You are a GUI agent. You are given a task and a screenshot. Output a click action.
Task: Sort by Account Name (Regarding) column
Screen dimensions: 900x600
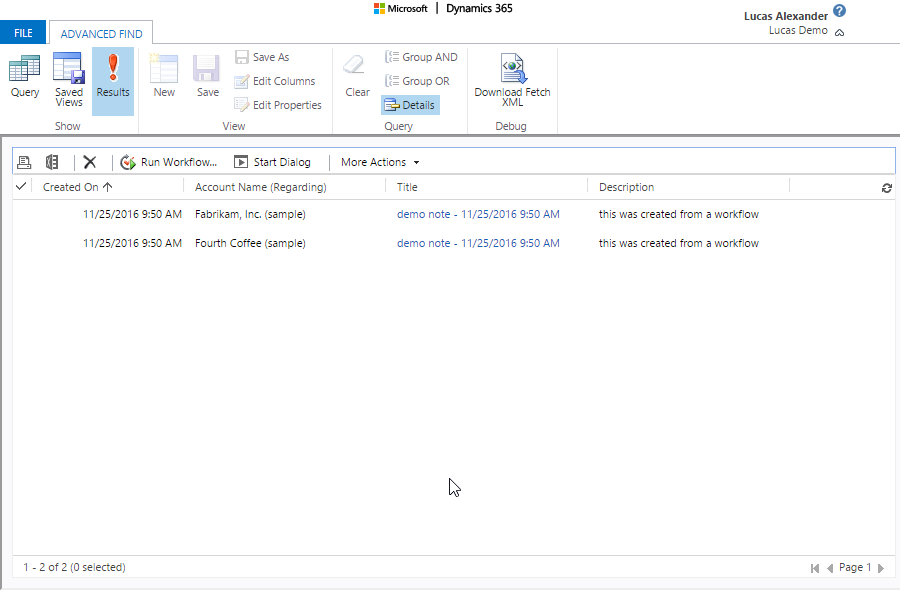[x=261, y=187]
